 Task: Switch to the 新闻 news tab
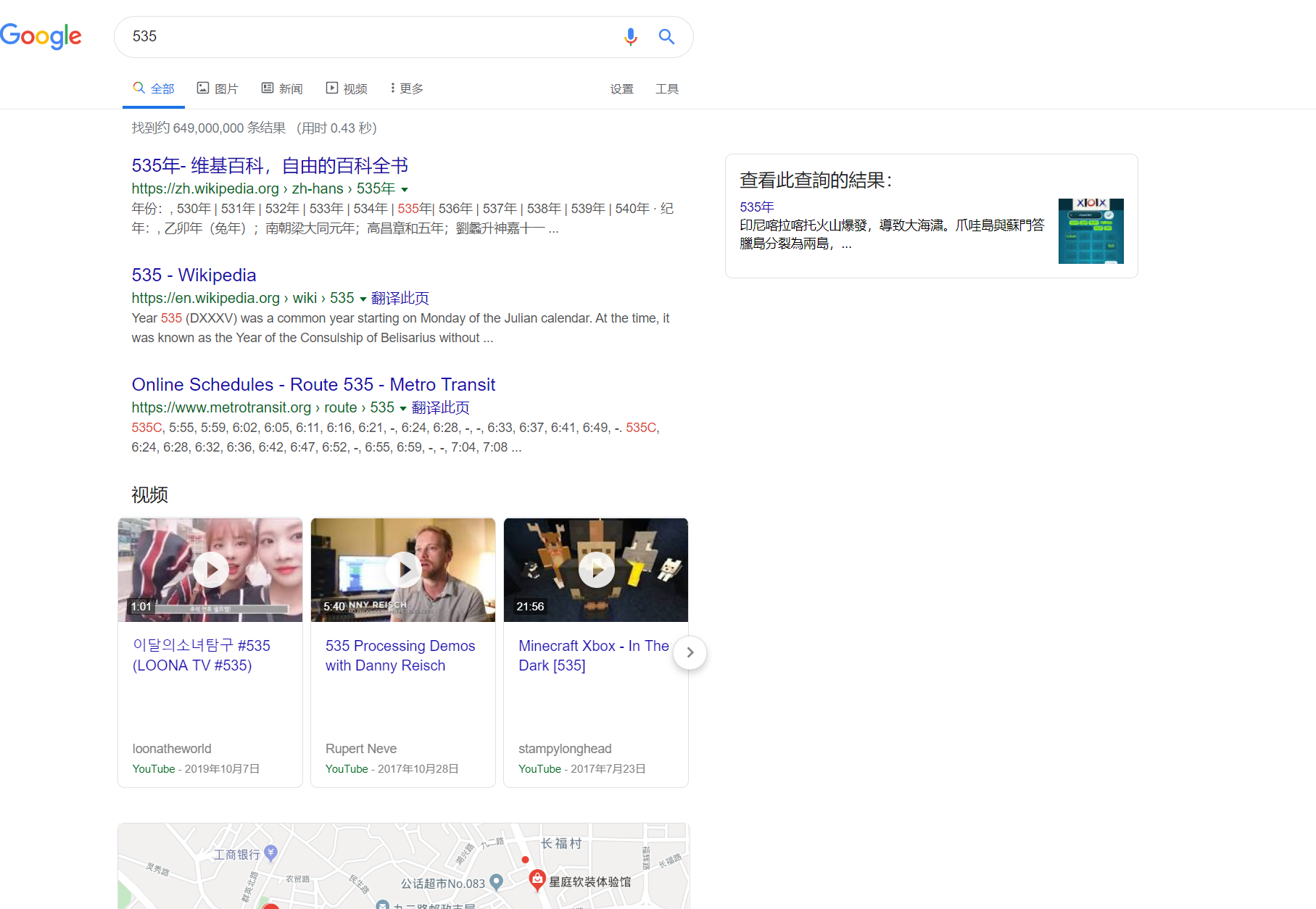coord(282,88)
